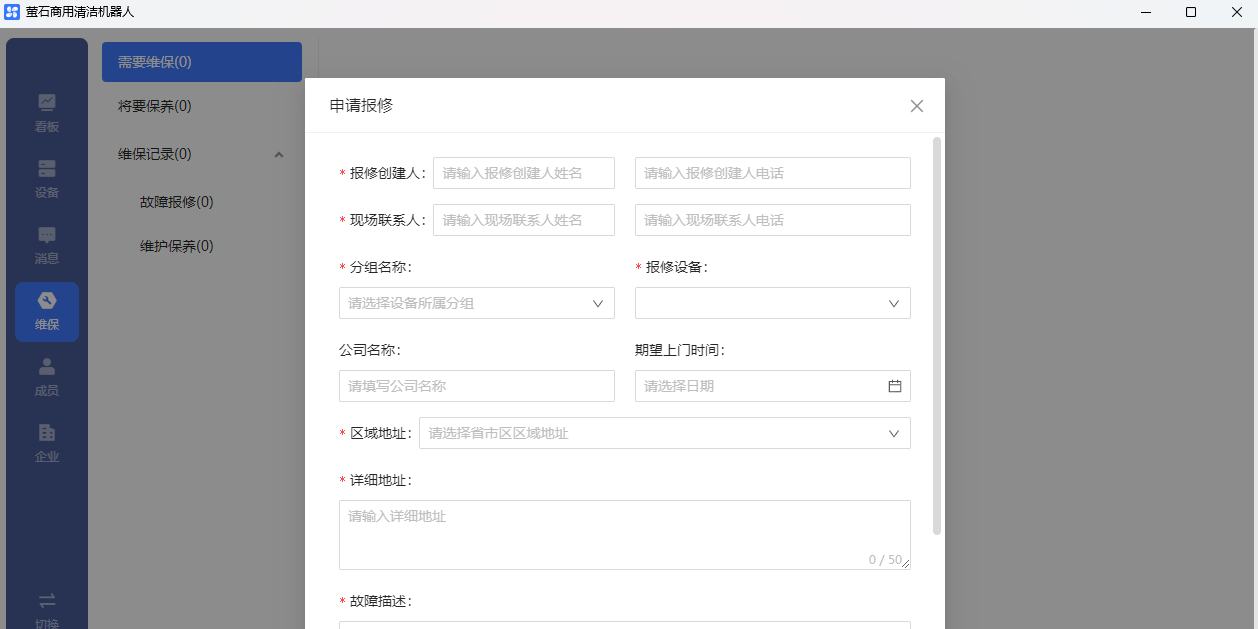Switch to 将要保养(0) menu item
Viewport: 1258px width, 629px height.
pos(155,106)
